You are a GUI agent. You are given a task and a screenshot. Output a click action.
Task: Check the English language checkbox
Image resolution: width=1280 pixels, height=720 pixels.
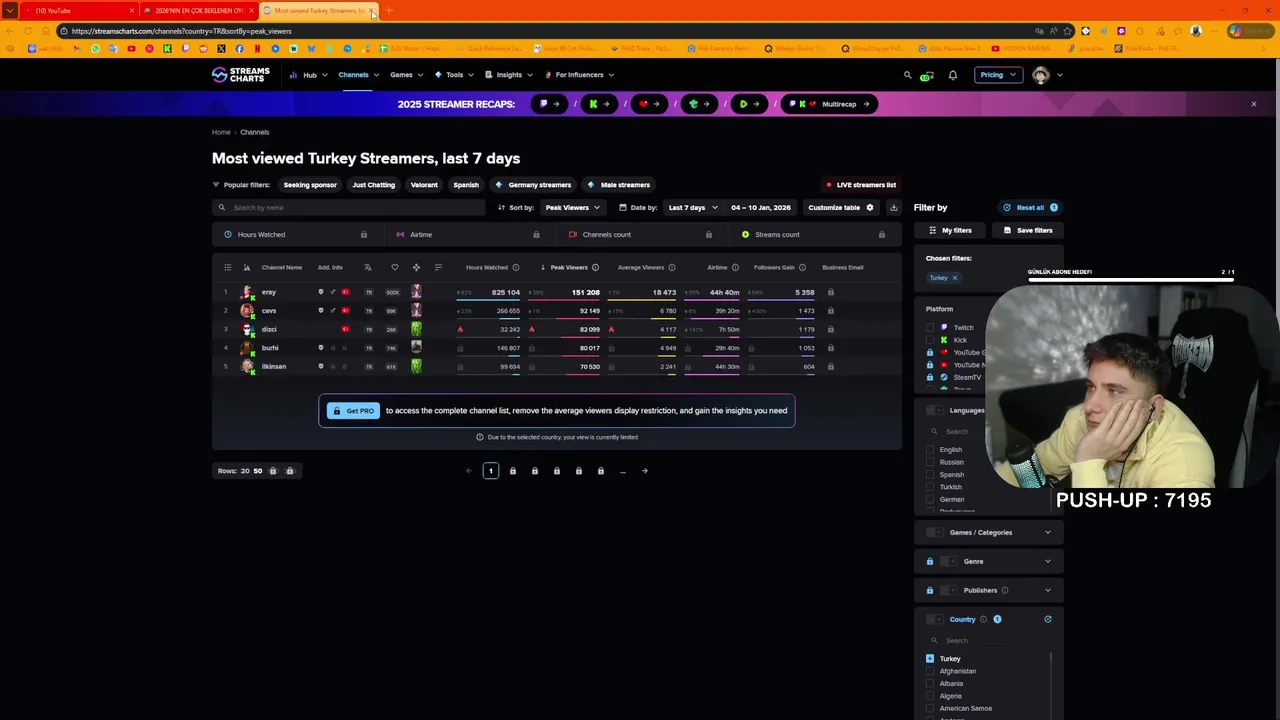click(x=930, y=450)
